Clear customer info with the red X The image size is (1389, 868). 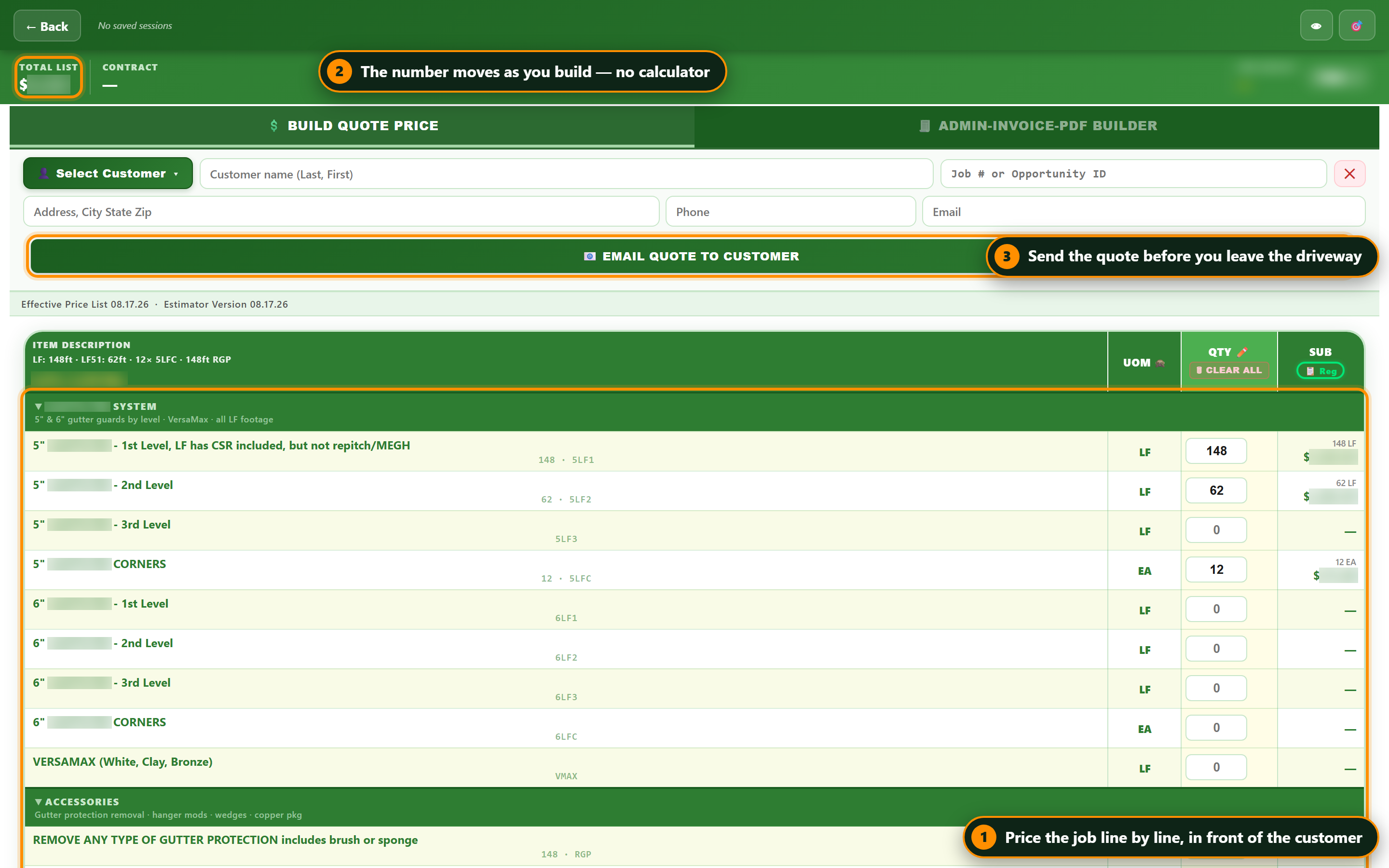(1349, 174)
